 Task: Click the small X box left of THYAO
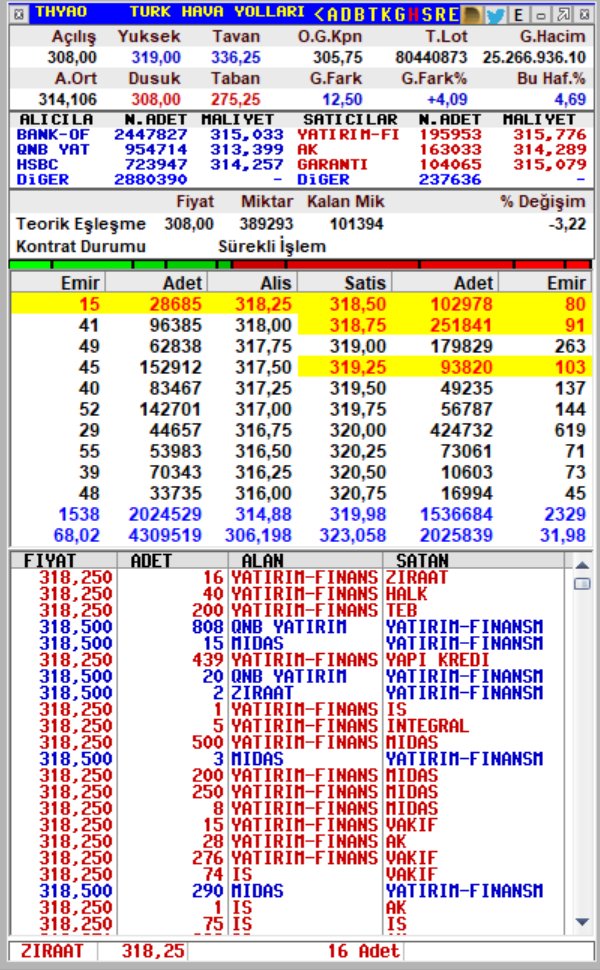point(19,13)
